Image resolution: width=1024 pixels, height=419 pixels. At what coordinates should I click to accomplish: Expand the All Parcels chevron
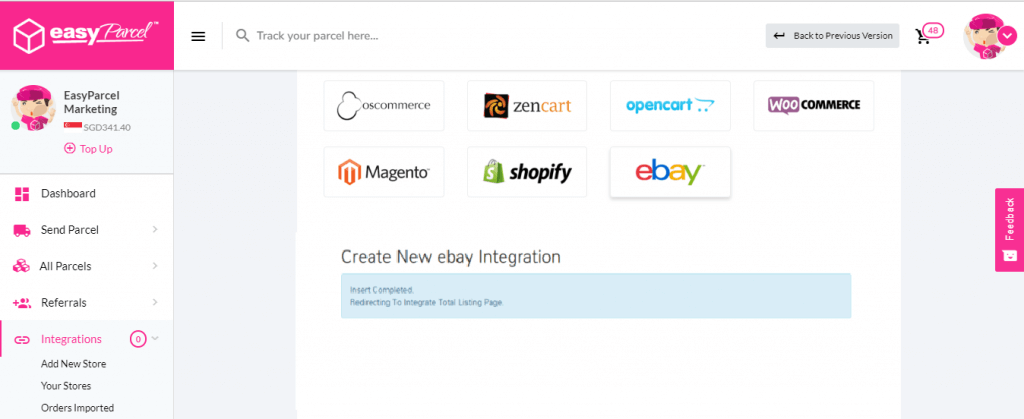(155, 266)
